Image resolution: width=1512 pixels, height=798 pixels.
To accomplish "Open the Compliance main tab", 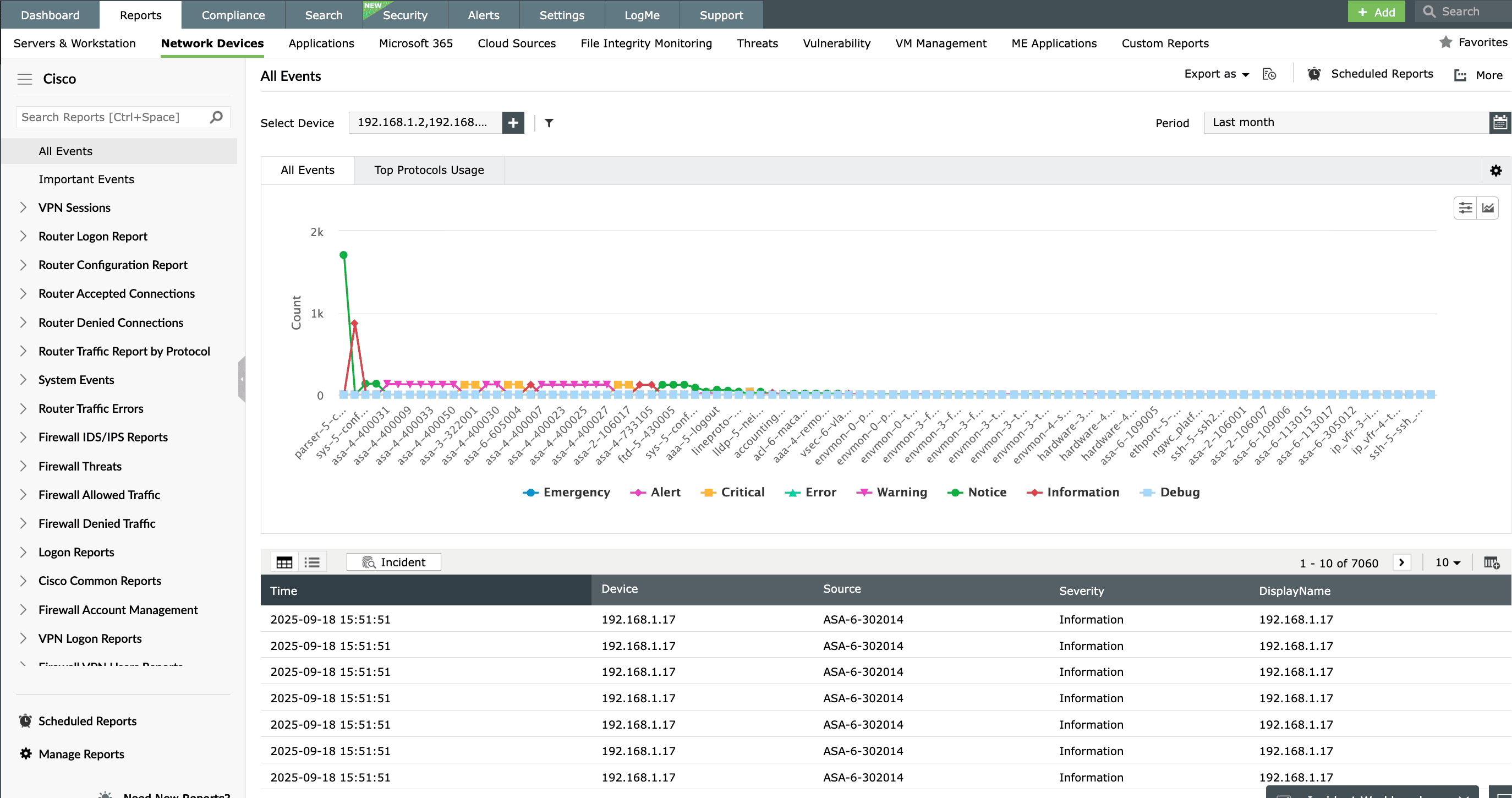I will pos(233,15).
